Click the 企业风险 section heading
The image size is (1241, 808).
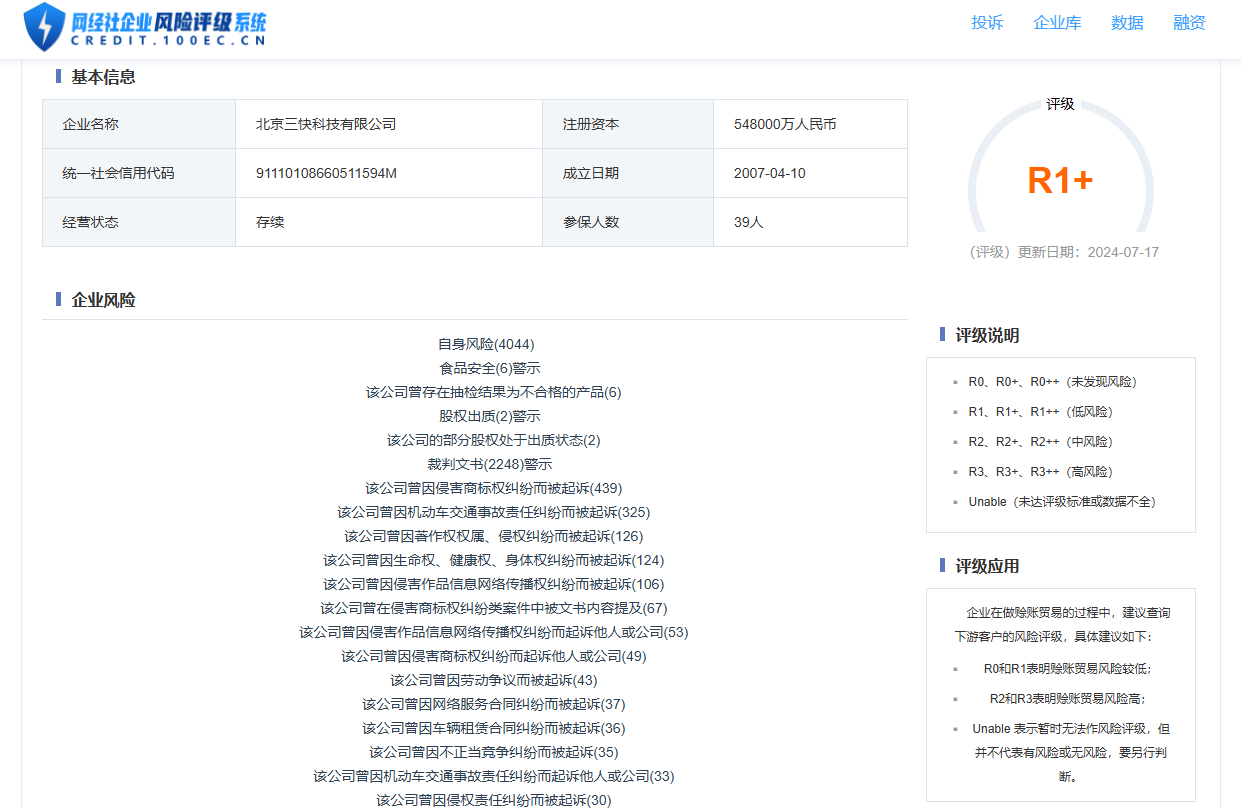click(x=103, y=300)
